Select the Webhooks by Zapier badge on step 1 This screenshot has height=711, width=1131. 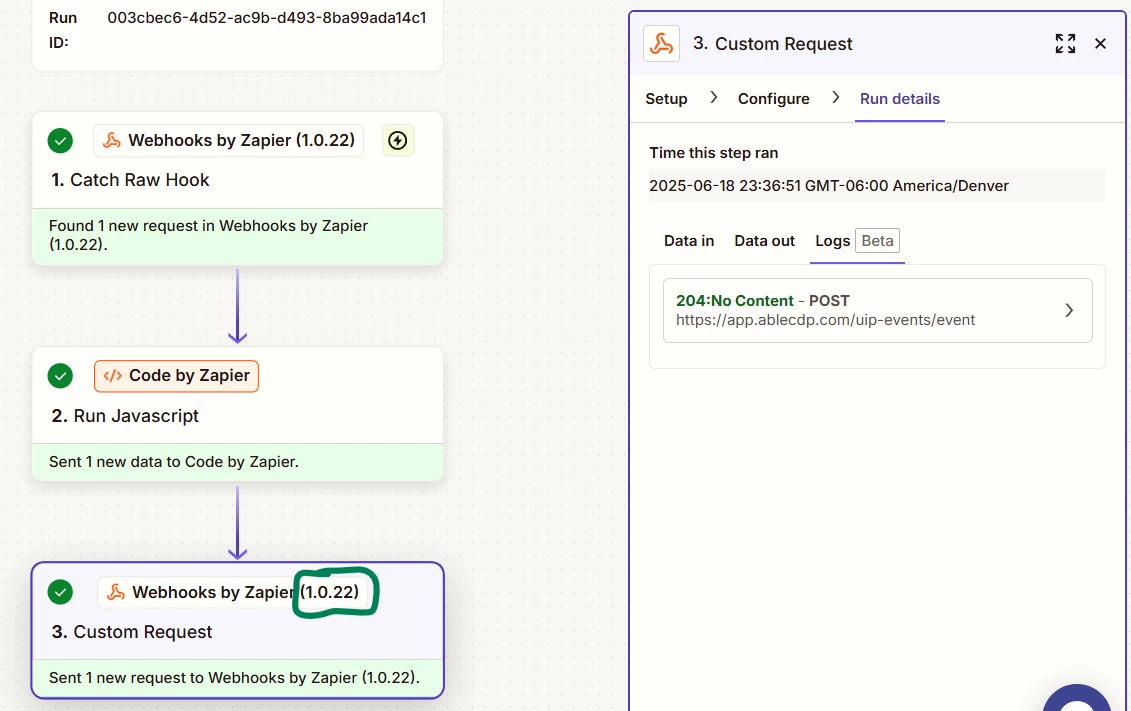tap(228, 140)
